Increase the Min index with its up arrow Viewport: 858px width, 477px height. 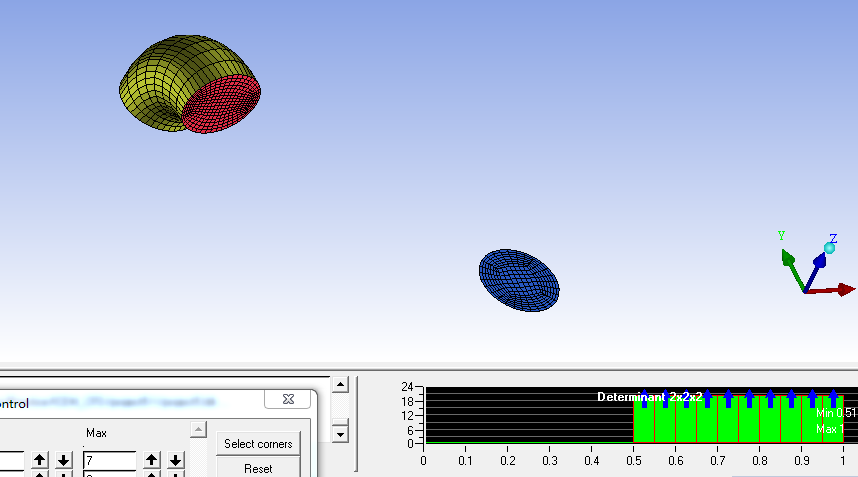(39, 460)
